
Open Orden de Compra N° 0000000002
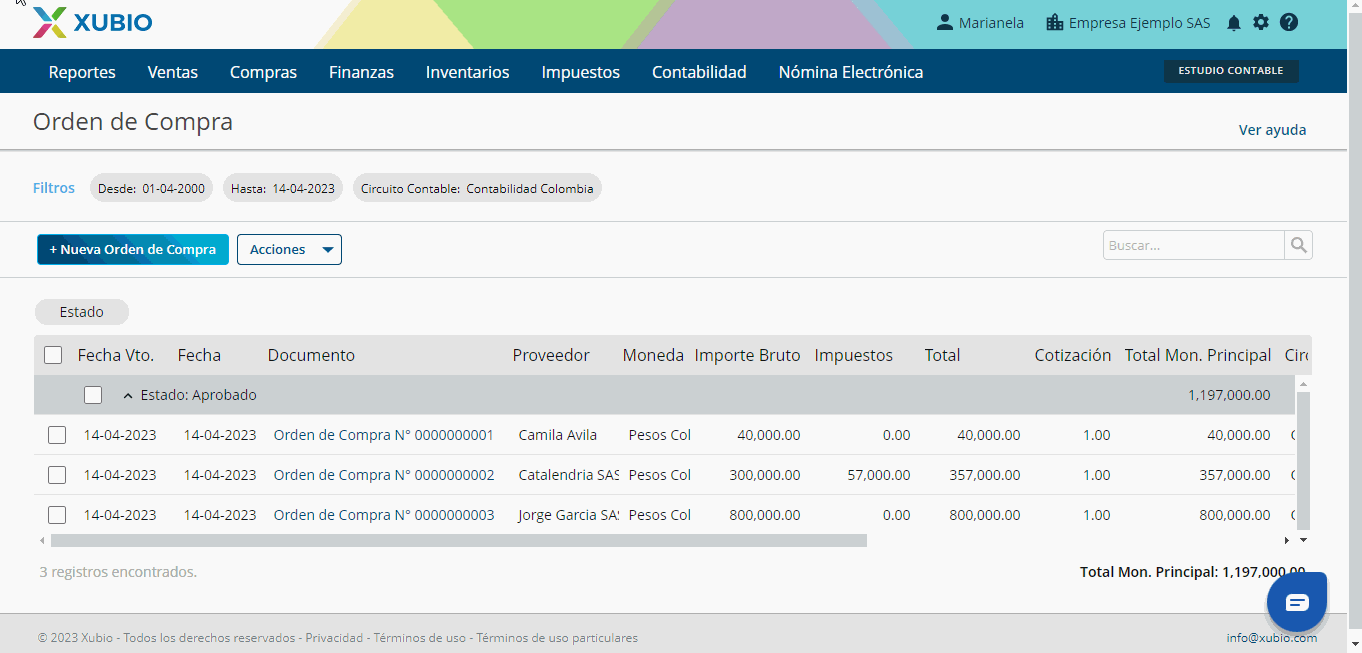point(384,475)
